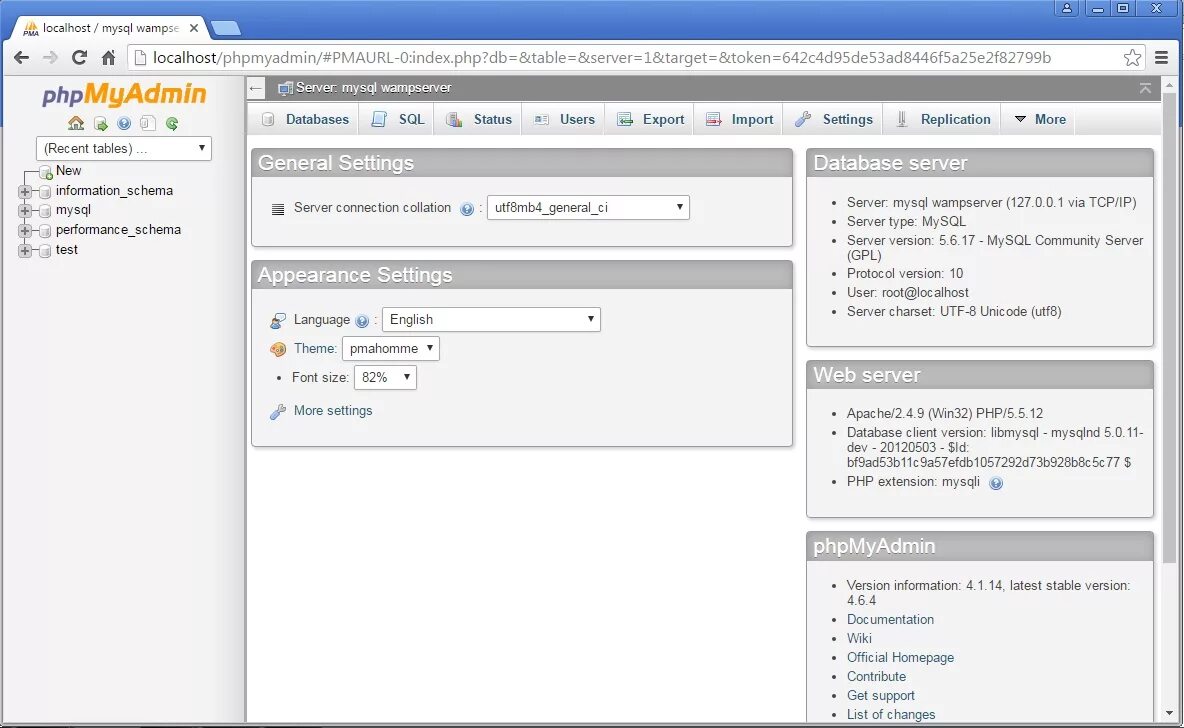Open the Chrome hamburger menu
Screen dimensions: 1184x728
[x=1161, y=57]
